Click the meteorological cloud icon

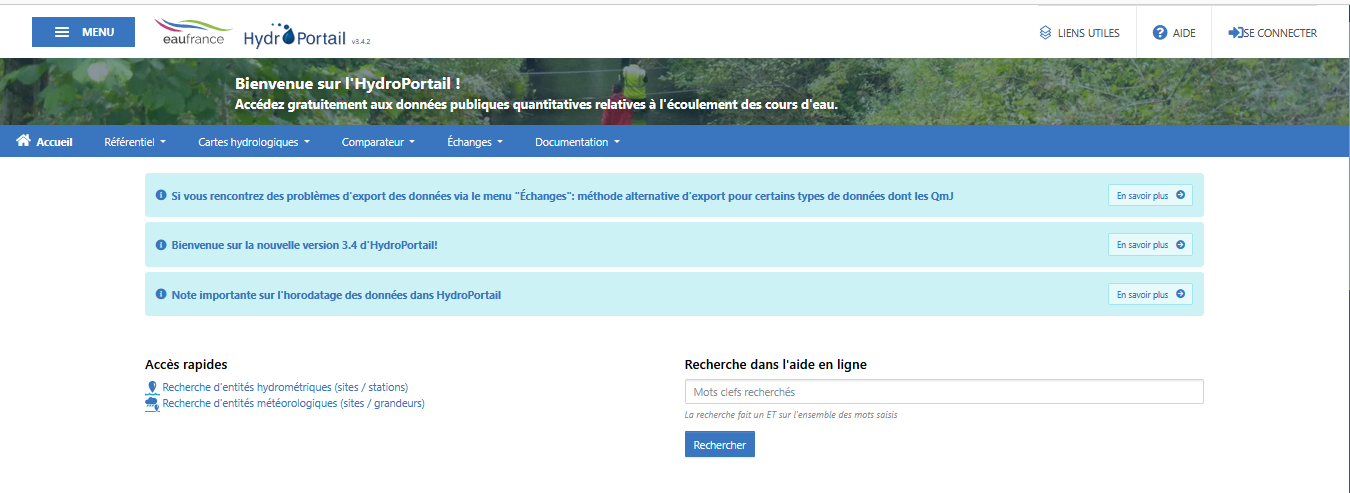click(152, 405)
